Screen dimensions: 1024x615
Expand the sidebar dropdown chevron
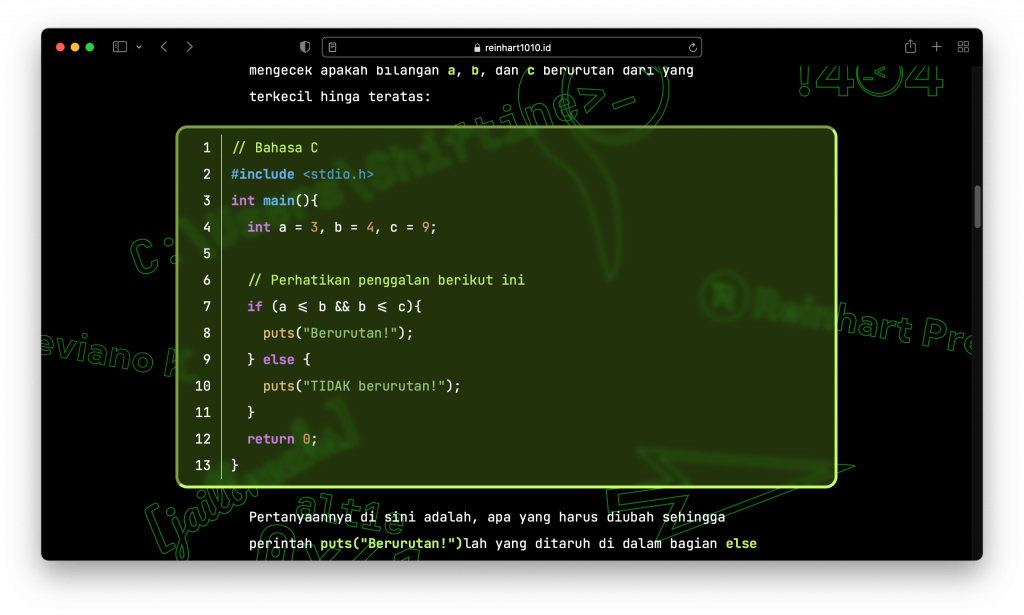point(138,47)
